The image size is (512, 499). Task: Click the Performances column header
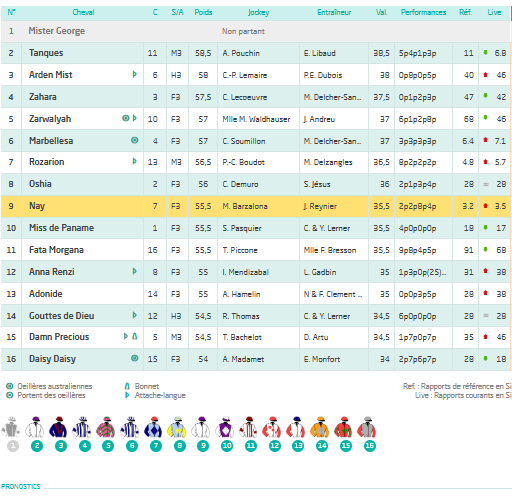[x=423, y=12]
